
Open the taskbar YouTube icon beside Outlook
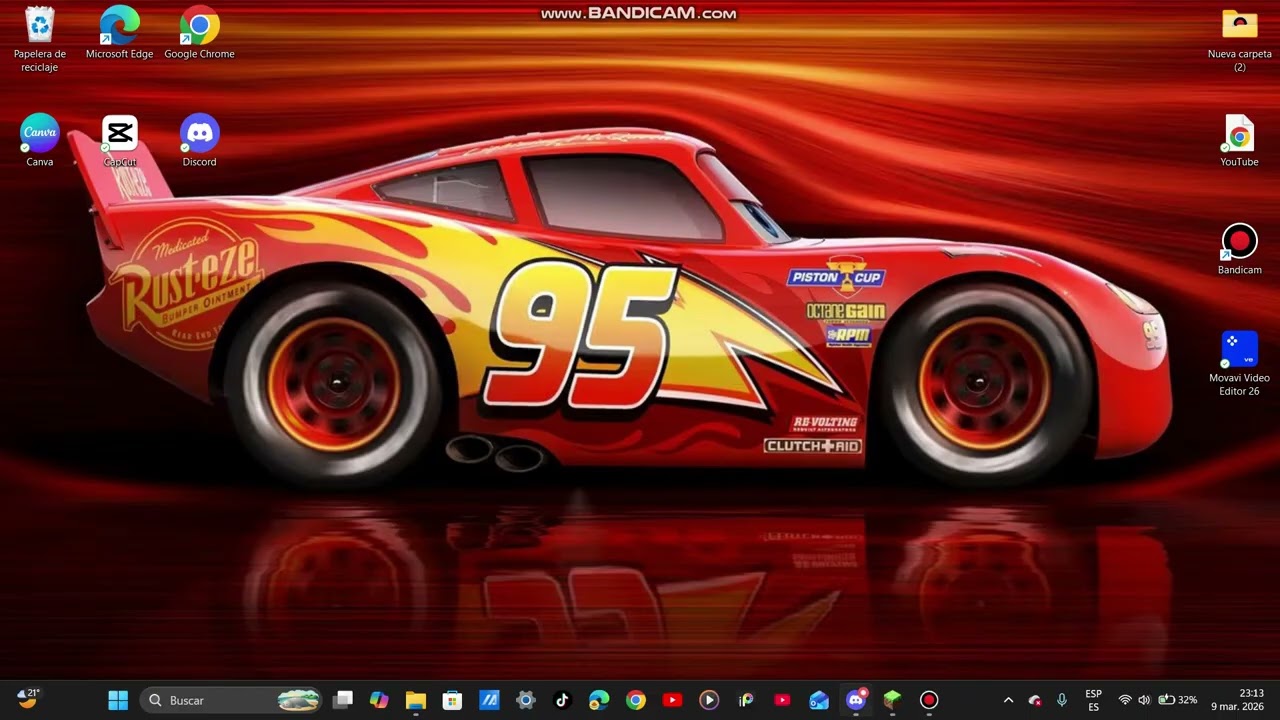click(x=782, y=700)
